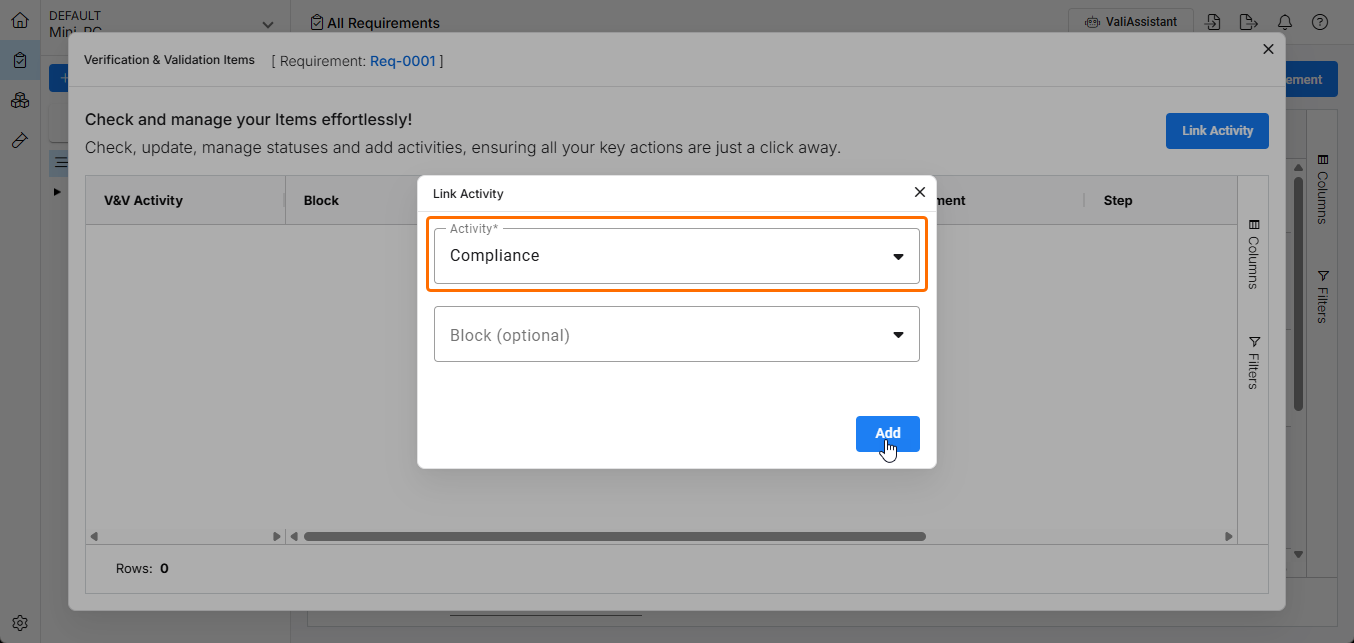Click the import file icon in top bar
The width and height of the screenshot is (1354, 643).
(1213, 22)
